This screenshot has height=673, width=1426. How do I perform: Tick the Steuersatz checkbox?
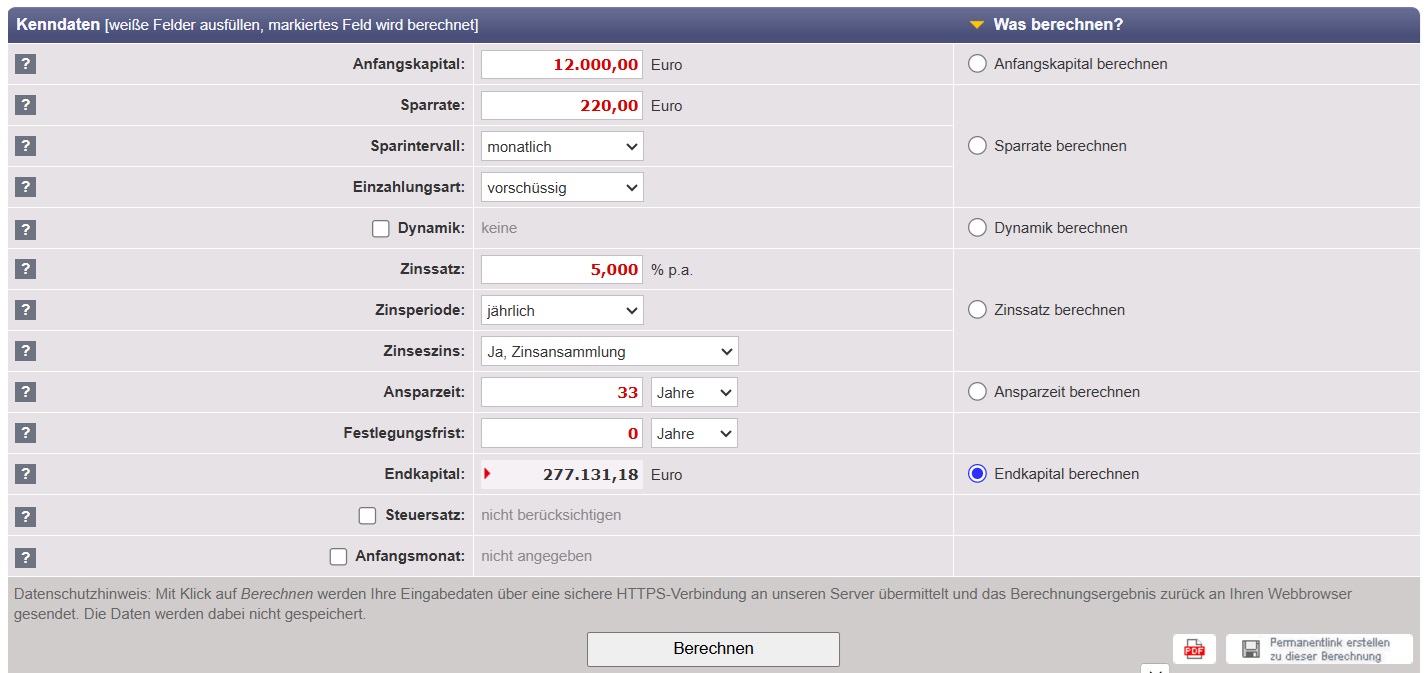pyautogui.click(x=367, y=516)
